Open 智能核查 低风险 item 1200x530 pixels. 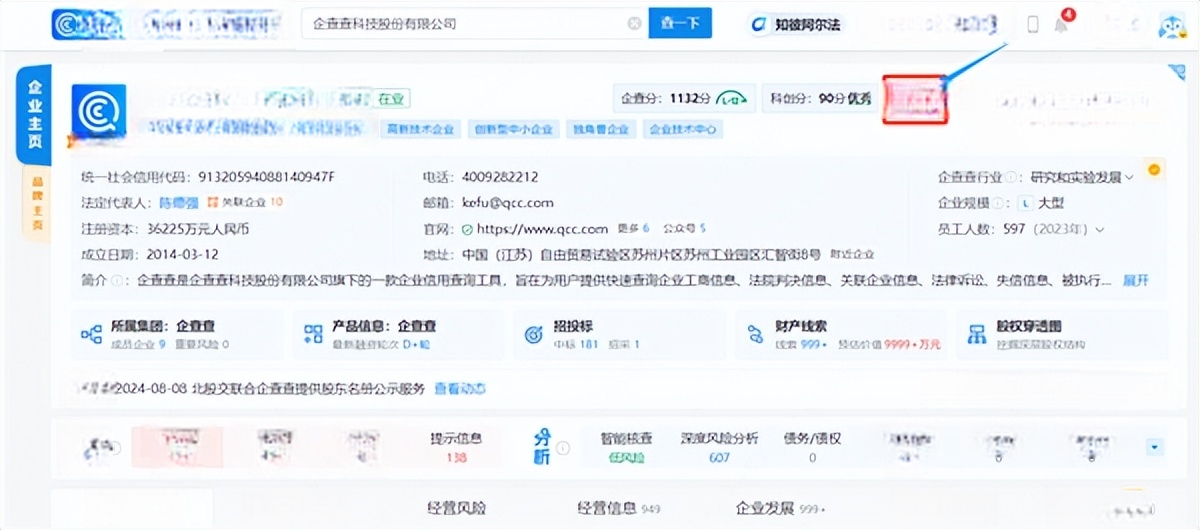627,447
